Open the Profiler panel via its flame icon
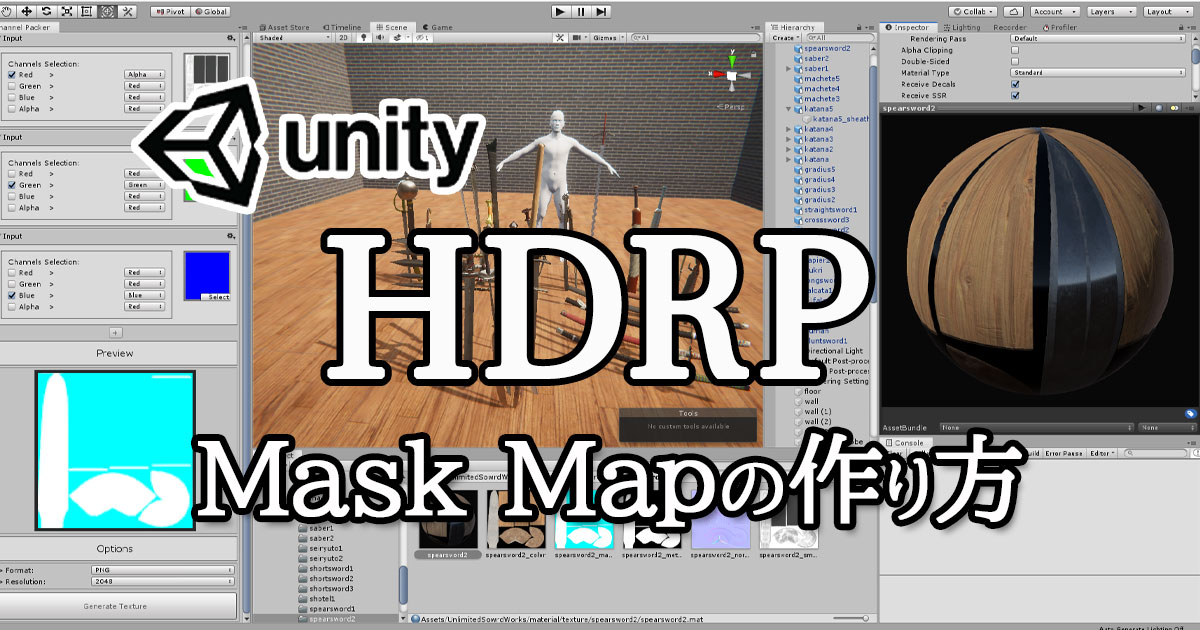The width and height of the screenshot is (1200, 630). (1061, 27)
